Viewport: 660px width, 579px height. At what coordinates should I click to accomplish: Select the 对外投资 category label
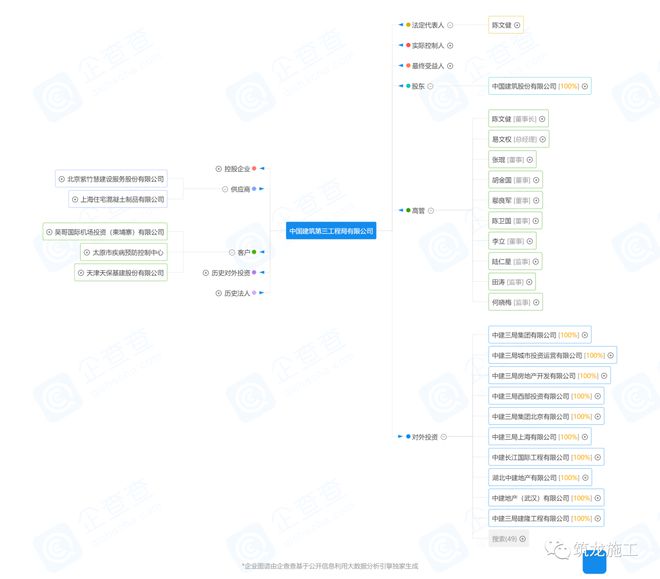tap(425, 437)
